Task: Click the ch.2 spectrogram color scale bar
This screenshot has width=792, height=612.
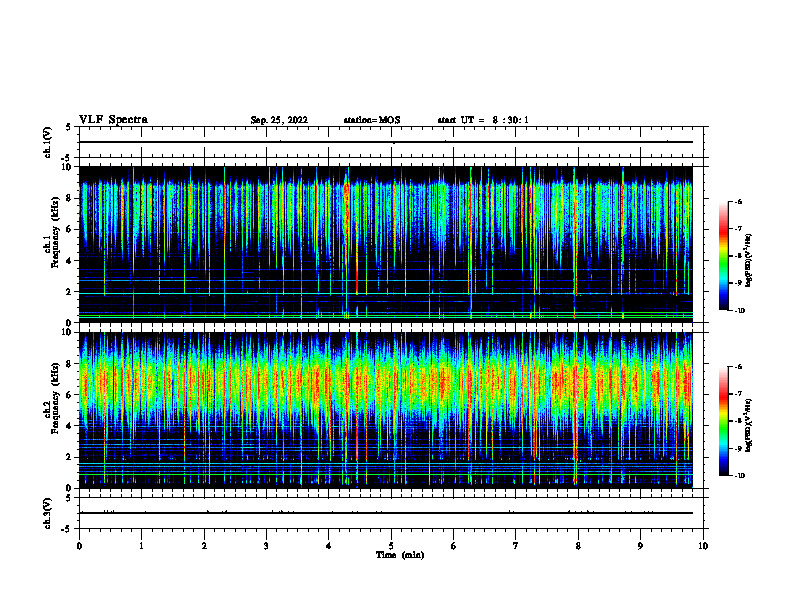Action: pyautogui.click(x=724, y=421)
